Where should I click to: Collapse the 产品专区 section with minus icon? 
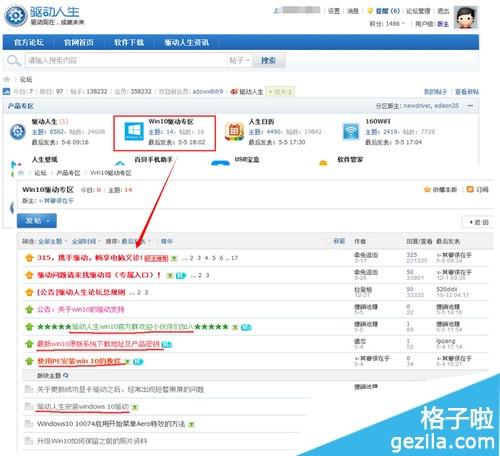coord(470,106)
